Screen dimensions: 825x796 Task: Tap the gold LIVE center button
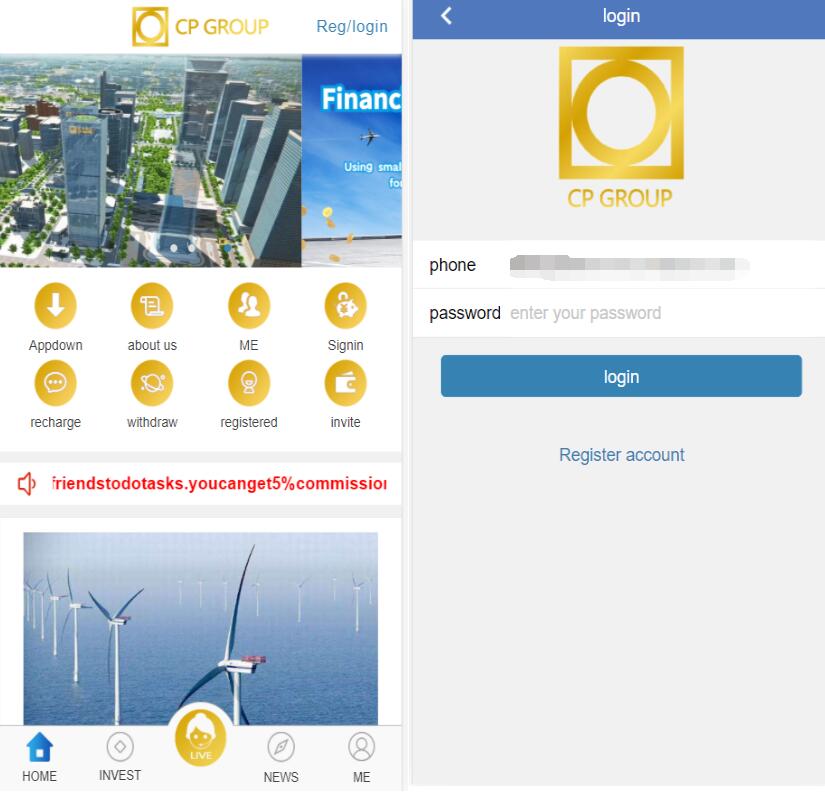pyautogui.click(x=200, y=738)
